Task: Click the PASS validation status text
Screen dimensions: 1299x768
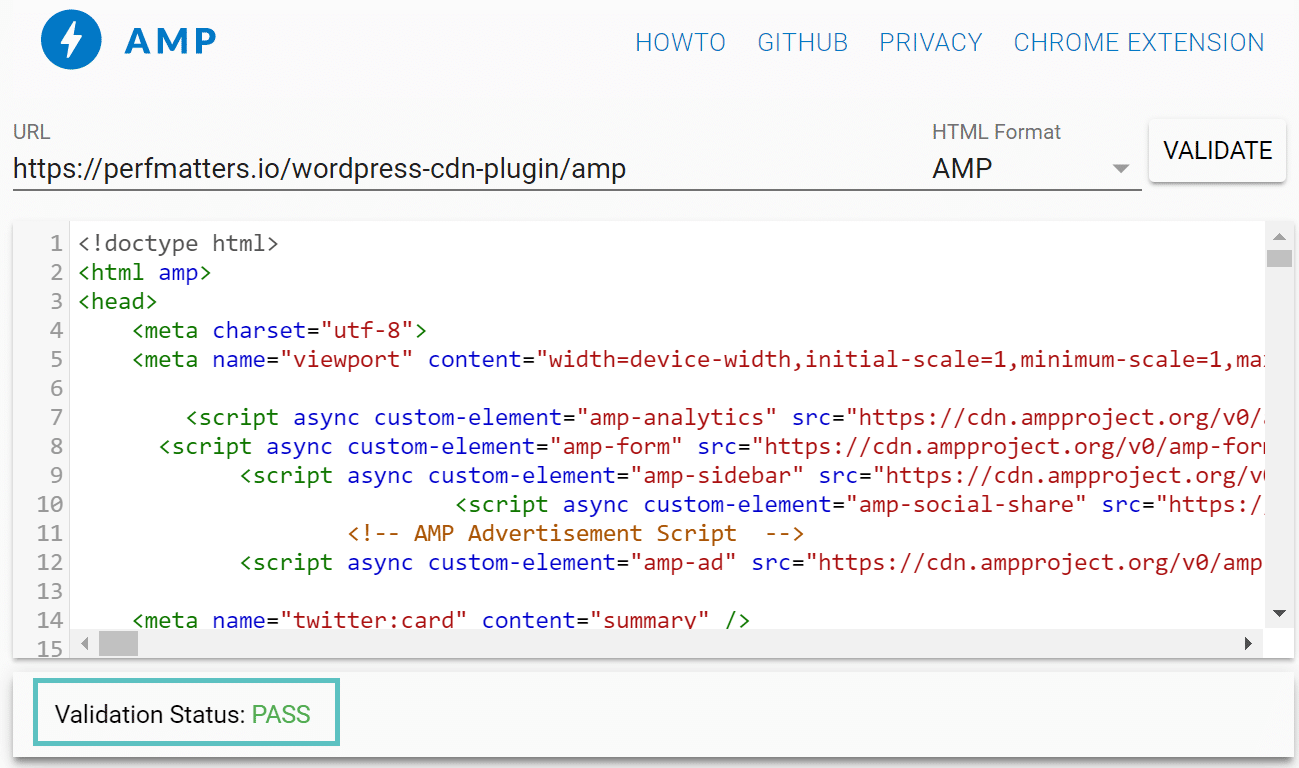Action: tap(281, 714)
